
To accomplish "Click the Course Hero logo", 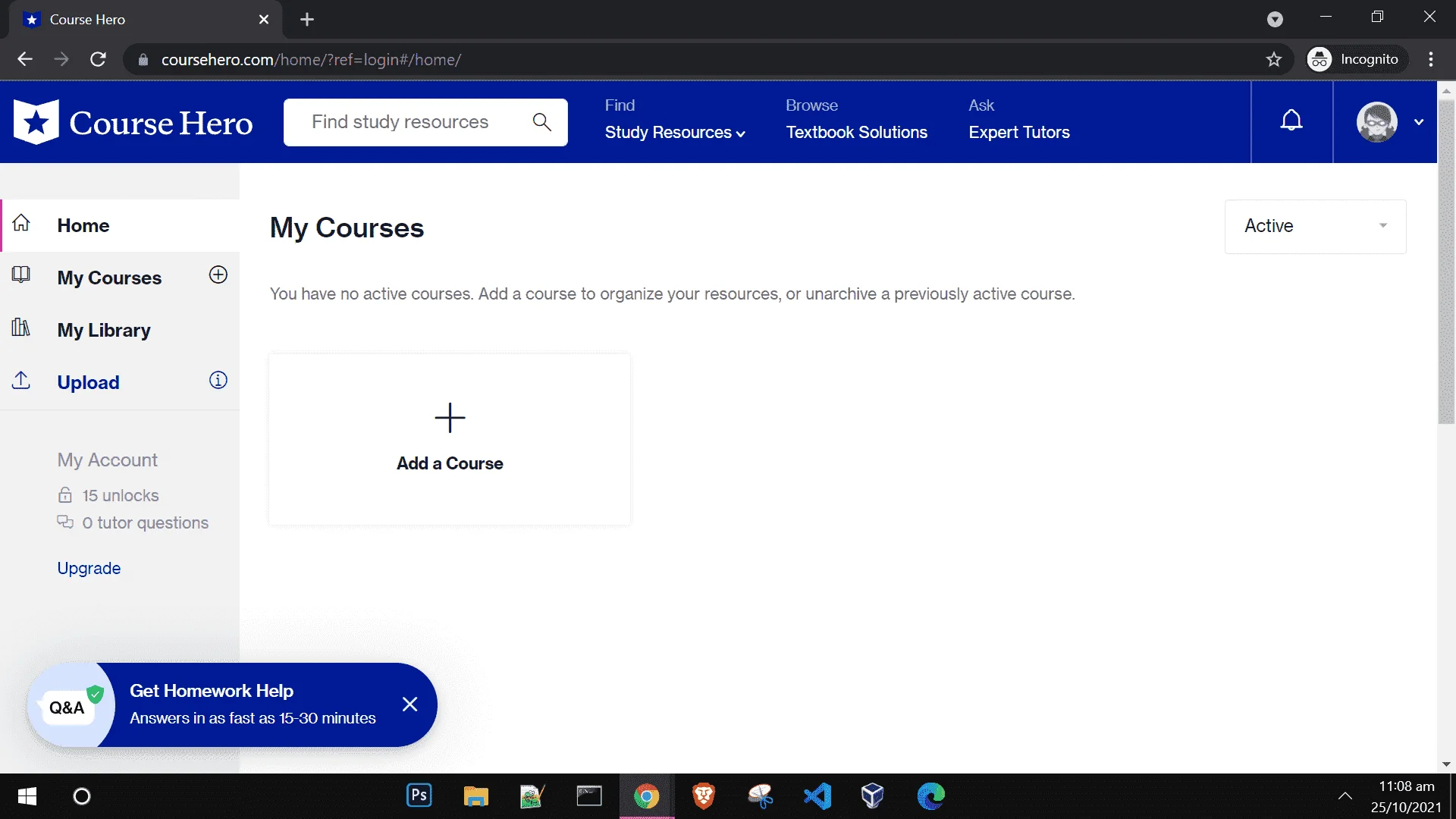I will click(x=133, y=122).
